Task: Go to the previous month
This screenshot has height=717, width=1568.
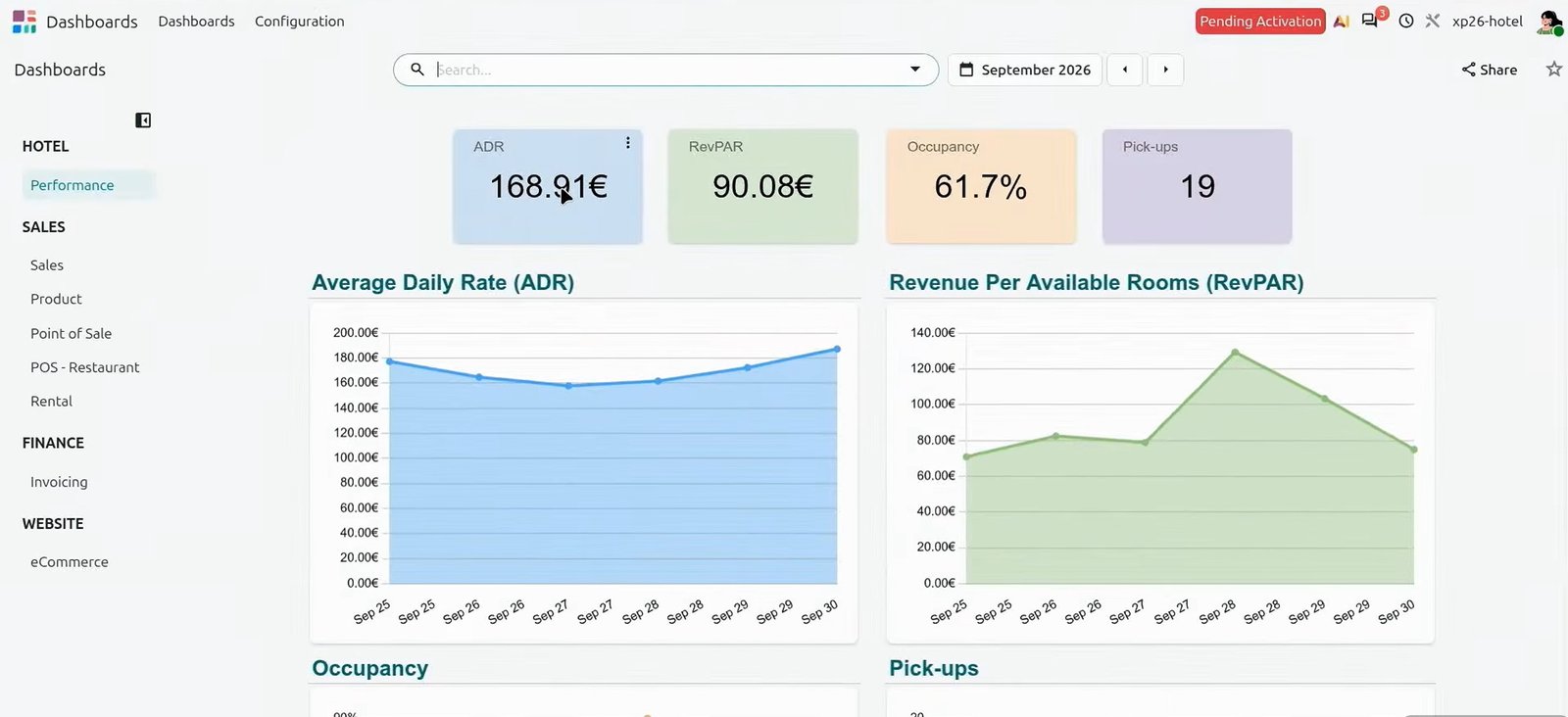Action: [x=1125, y=70]
